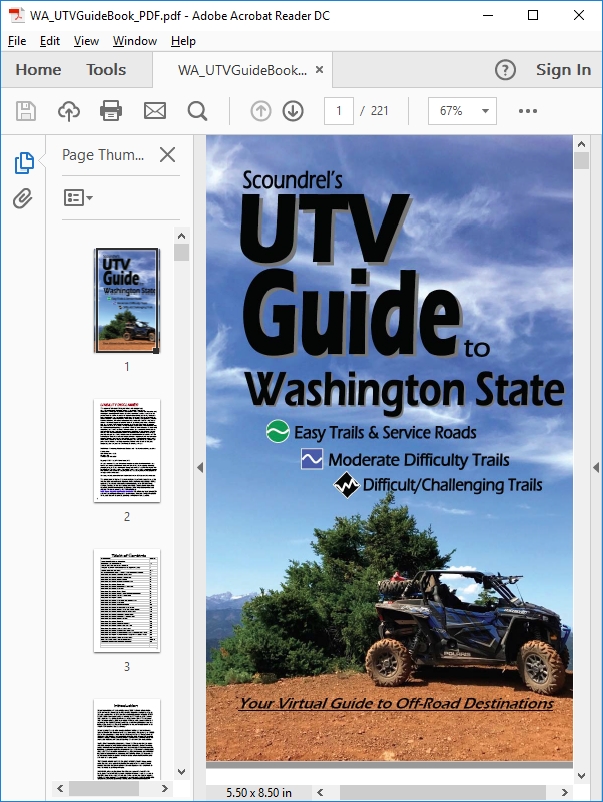Select the WA_UTVGuideBook document tab

[x=242, y=70]
